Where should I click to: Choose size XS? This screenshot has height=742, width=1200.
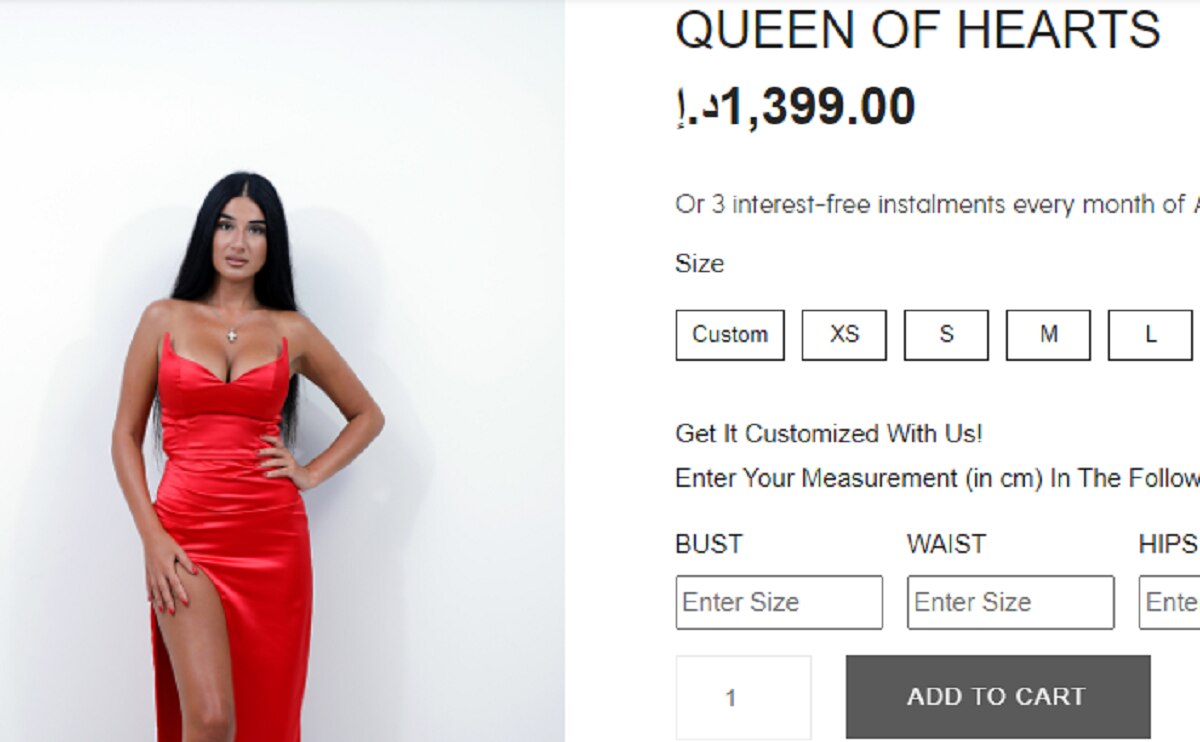coord(844,335)
